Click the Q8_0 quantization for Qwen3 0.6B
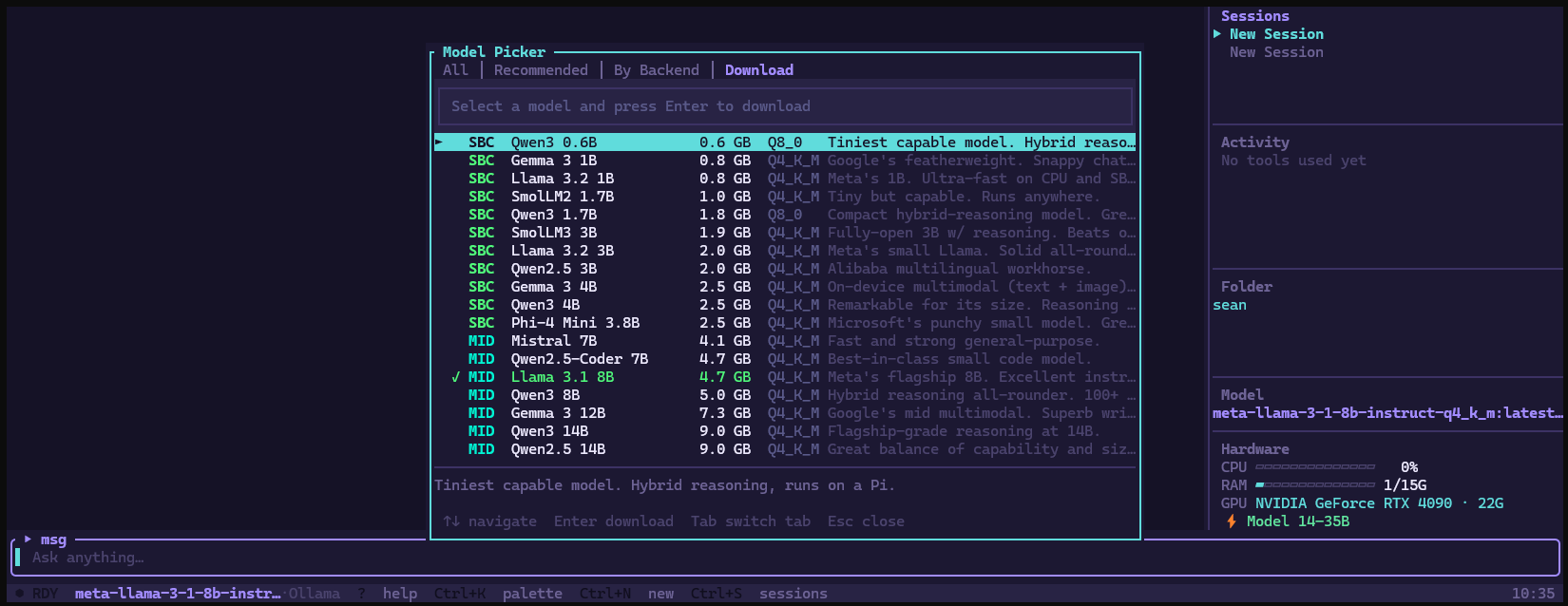The image size is (1568, 606). click(x=785, y=142)
